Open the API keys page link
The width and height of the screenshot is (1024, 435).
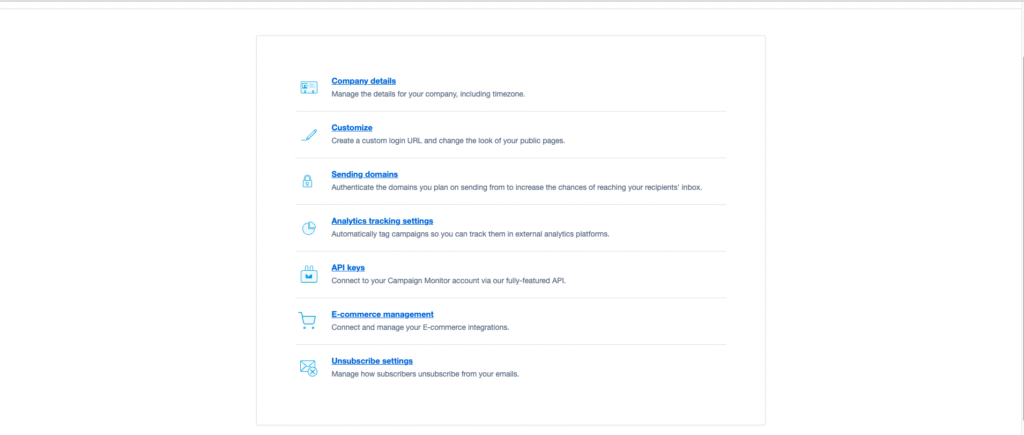(x=348, y=267)
